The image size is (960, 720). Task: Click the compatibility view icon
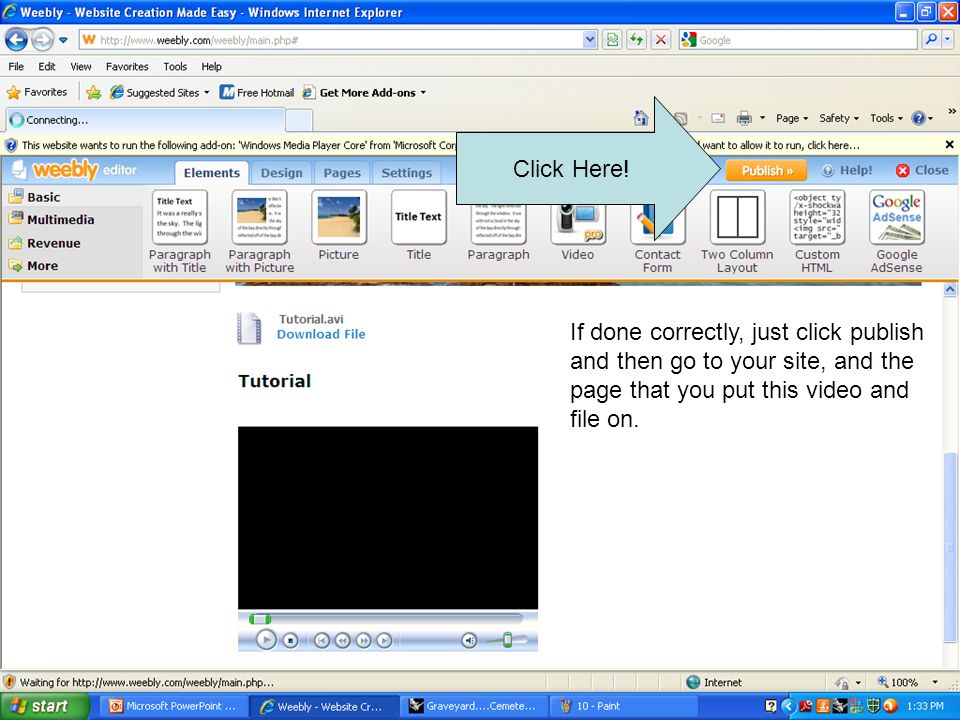click(x=612, y=40)
